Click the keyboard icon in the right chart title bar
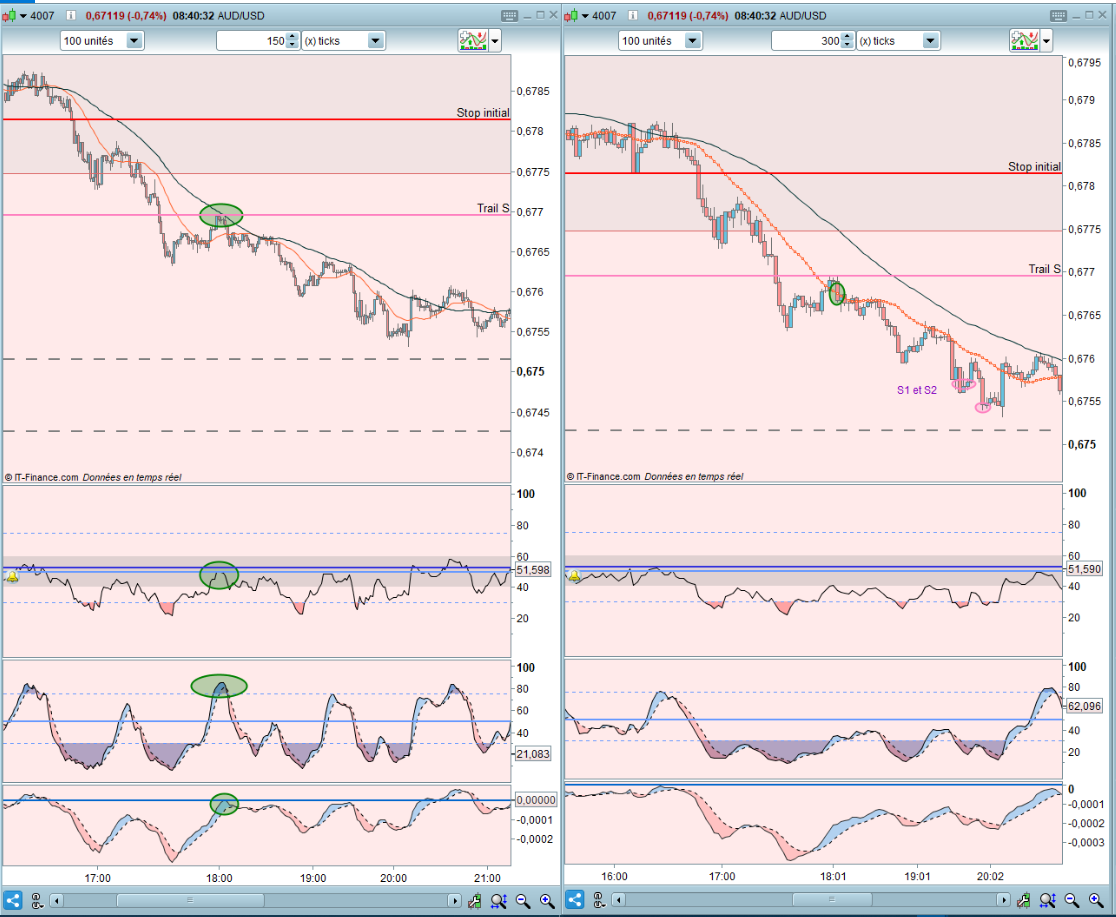Image resolution: width=1116 pixels, height=917 pixels. 1058,16
